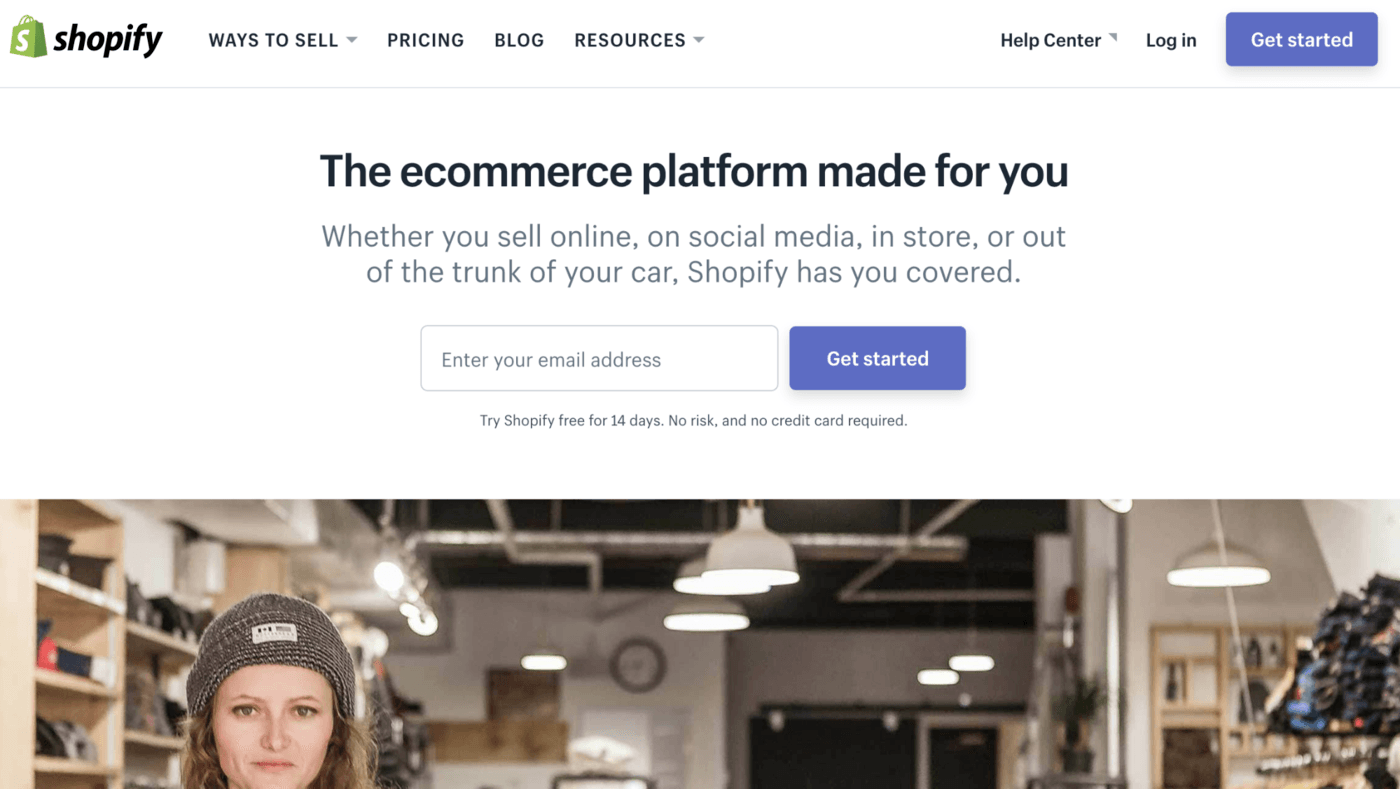This screenshot has width=1400, height=789.
Task: Click the shopify wordmark text
Action: 108,40
